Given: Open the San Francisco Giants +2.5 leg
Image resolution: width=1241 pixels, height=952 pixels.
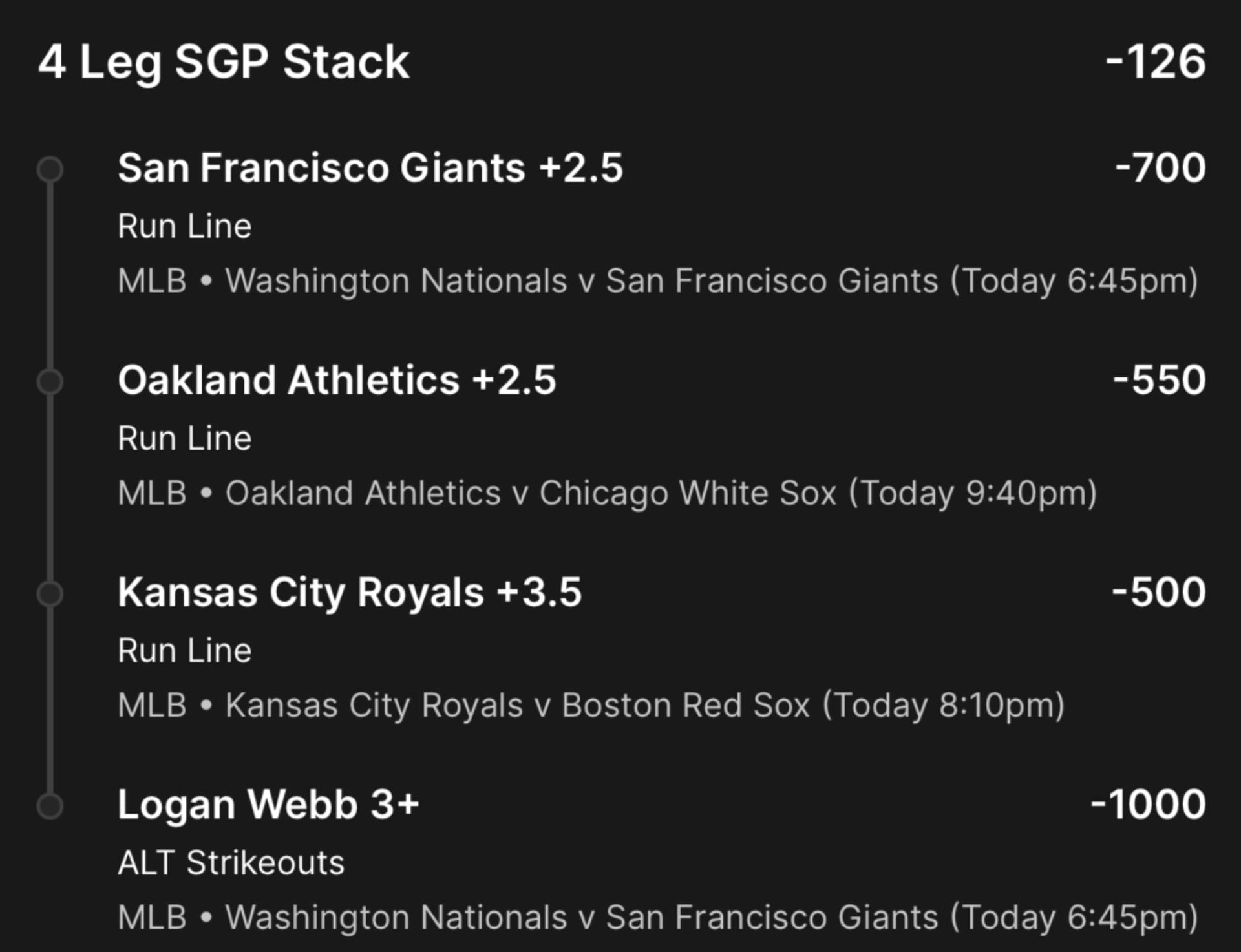Looking at the screenshot, I should 370,168.
